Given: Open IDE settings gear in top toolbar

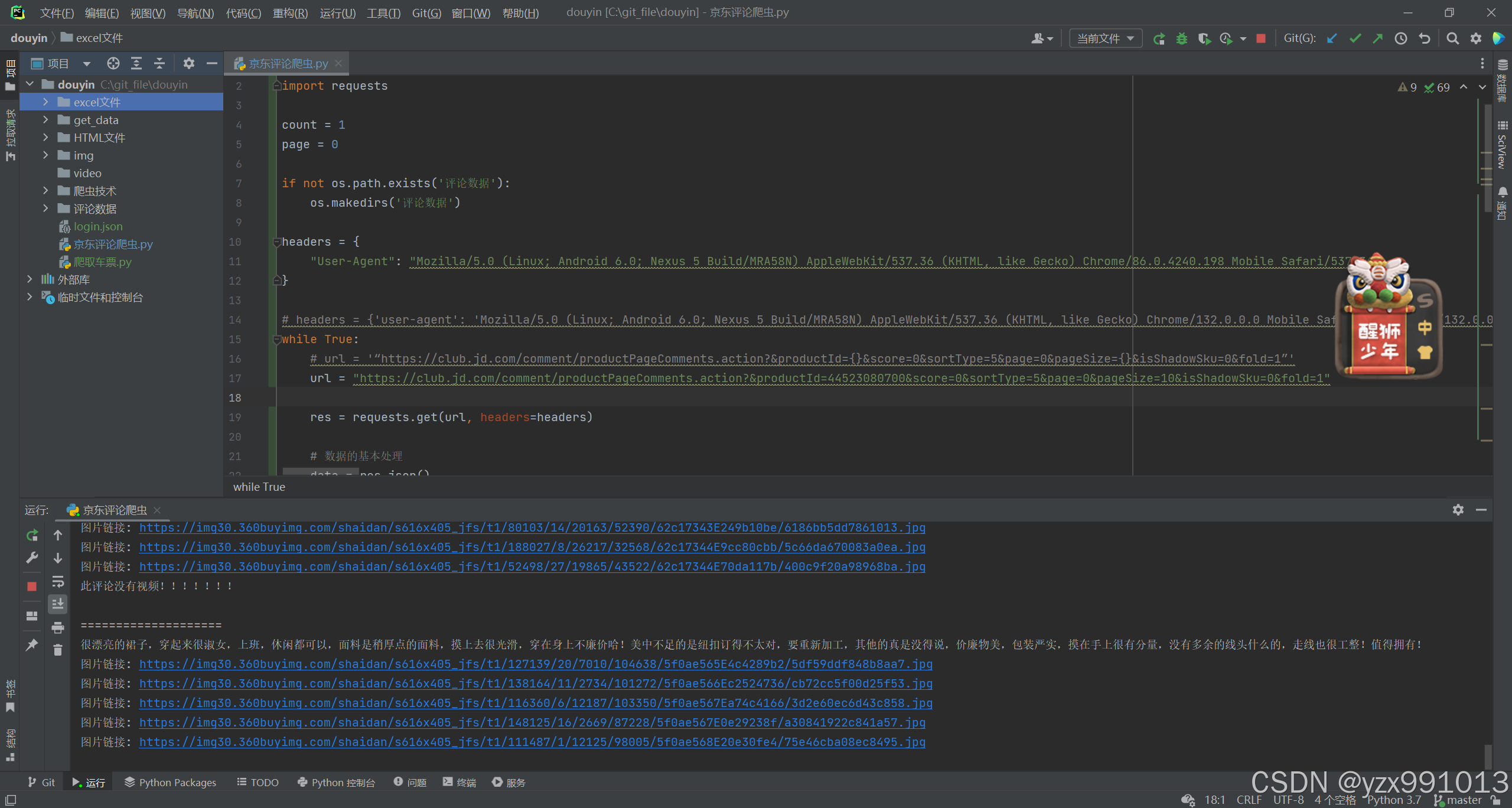Looking at the screenshot, I should 1475,38.
